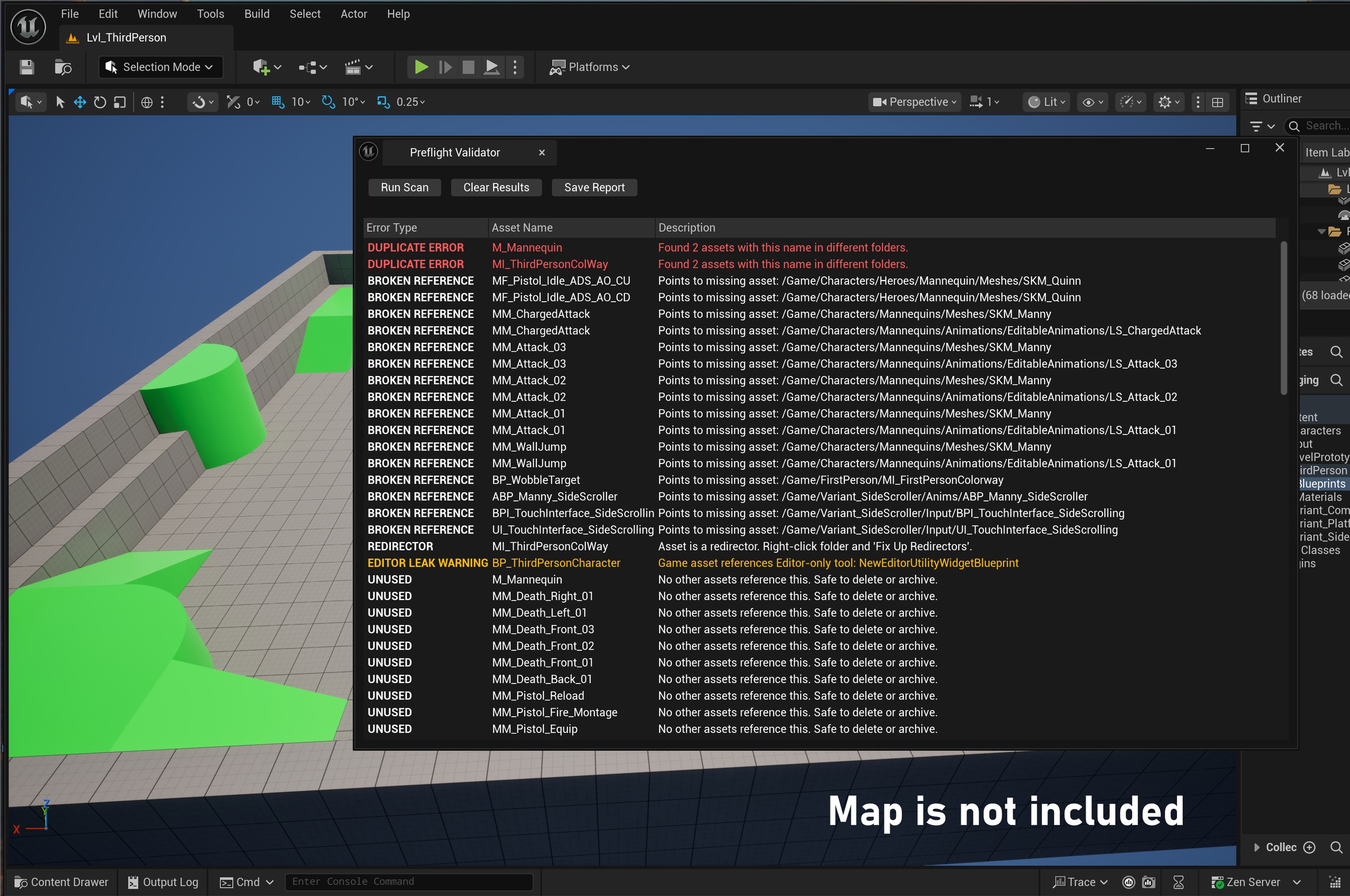The image size is (1350, 896).
Task: Open the grid snap size 10 dropdown
Action: pos(301,102)
